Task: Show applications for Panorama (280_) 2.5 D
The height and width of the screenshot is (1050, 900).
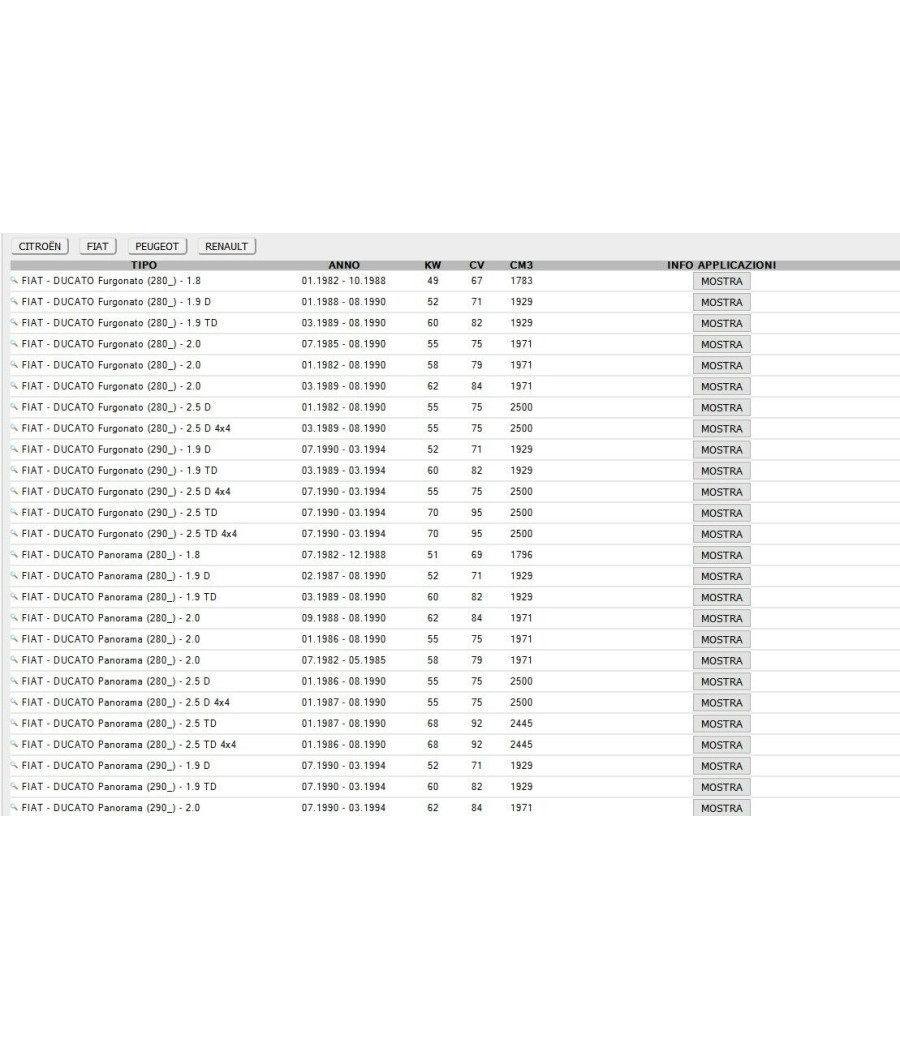Action: pyautogui.click(x=722, y=682)
